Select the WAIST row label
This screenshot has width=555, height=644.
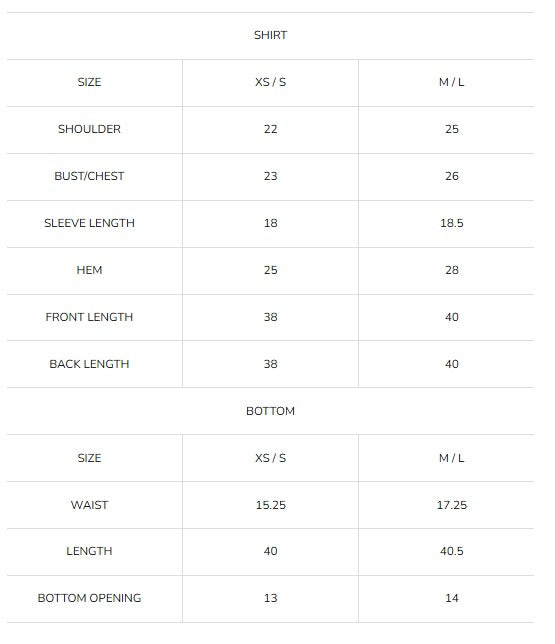coord(89,505)
